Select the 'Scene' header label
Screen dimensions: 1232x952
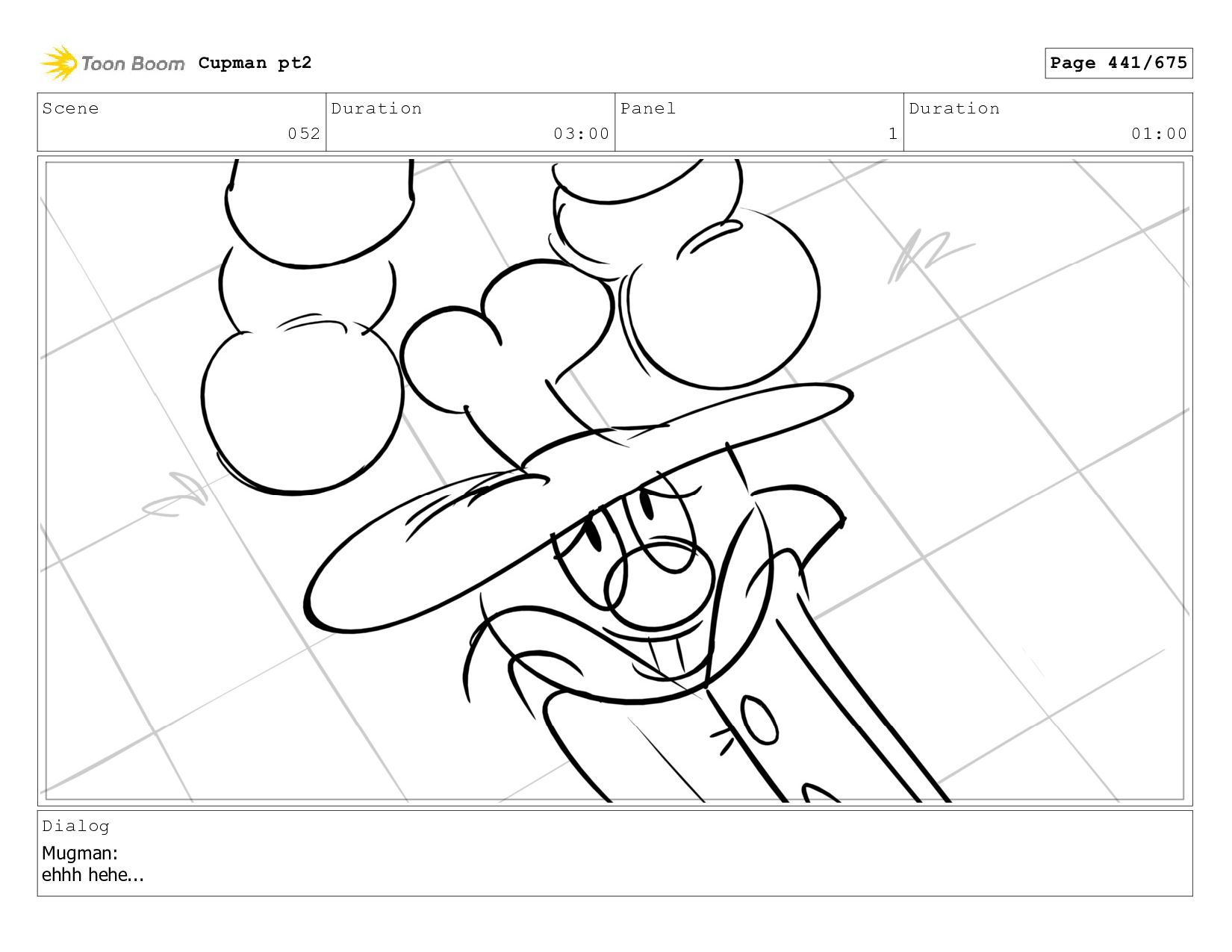(x=70, y=108)
